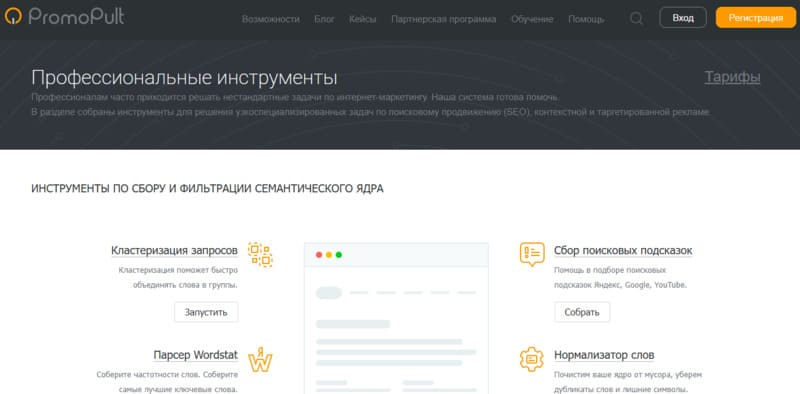
Task: Click the Регистрация button
Action: [756, 18]
